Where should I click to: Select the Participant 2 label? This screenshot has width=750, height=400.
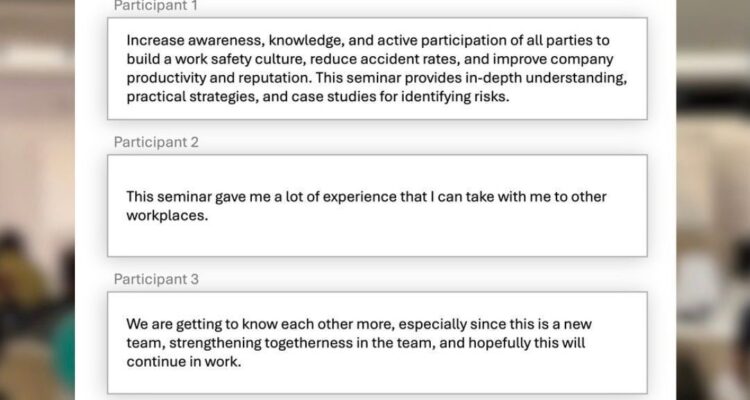point(156,142)
